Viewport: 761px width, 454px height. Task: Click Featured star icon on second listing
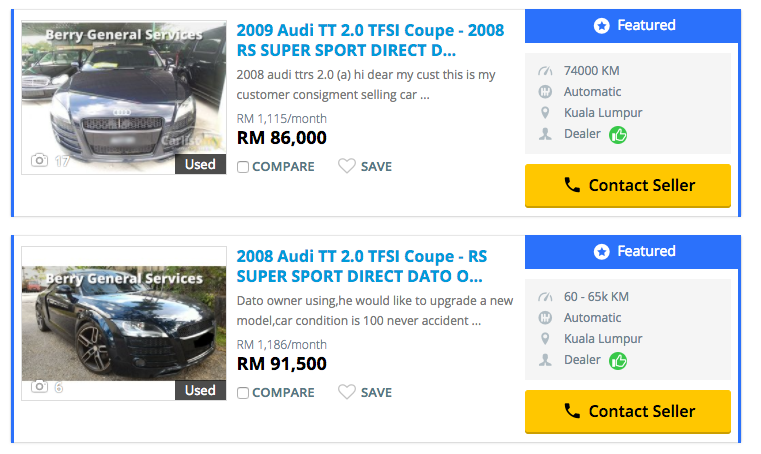click(x=601, y=252)
